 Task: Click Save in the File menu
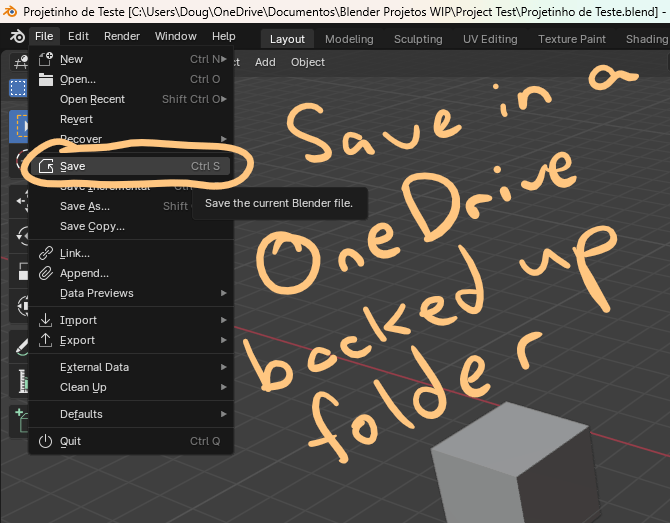[131, 166]
